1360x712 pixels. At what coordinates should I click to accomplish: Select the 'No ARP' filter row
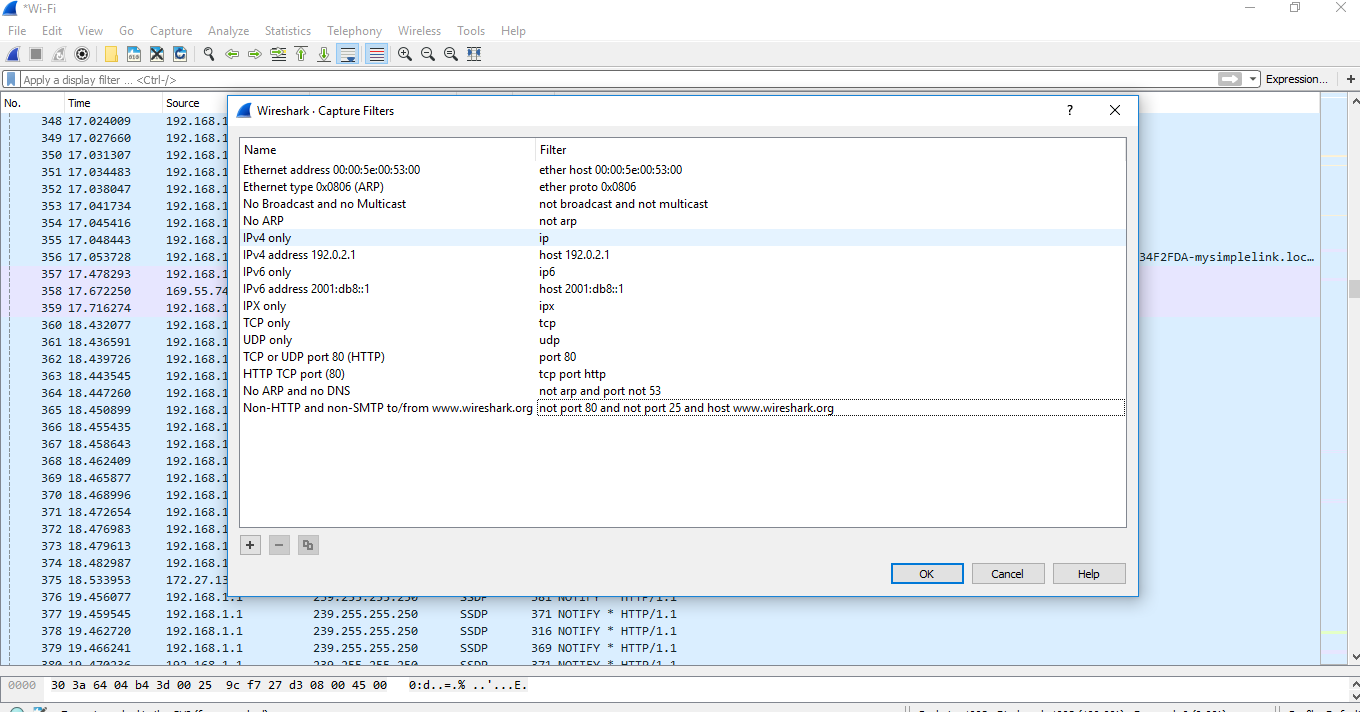pyautogui.click(x=682, y=221)
